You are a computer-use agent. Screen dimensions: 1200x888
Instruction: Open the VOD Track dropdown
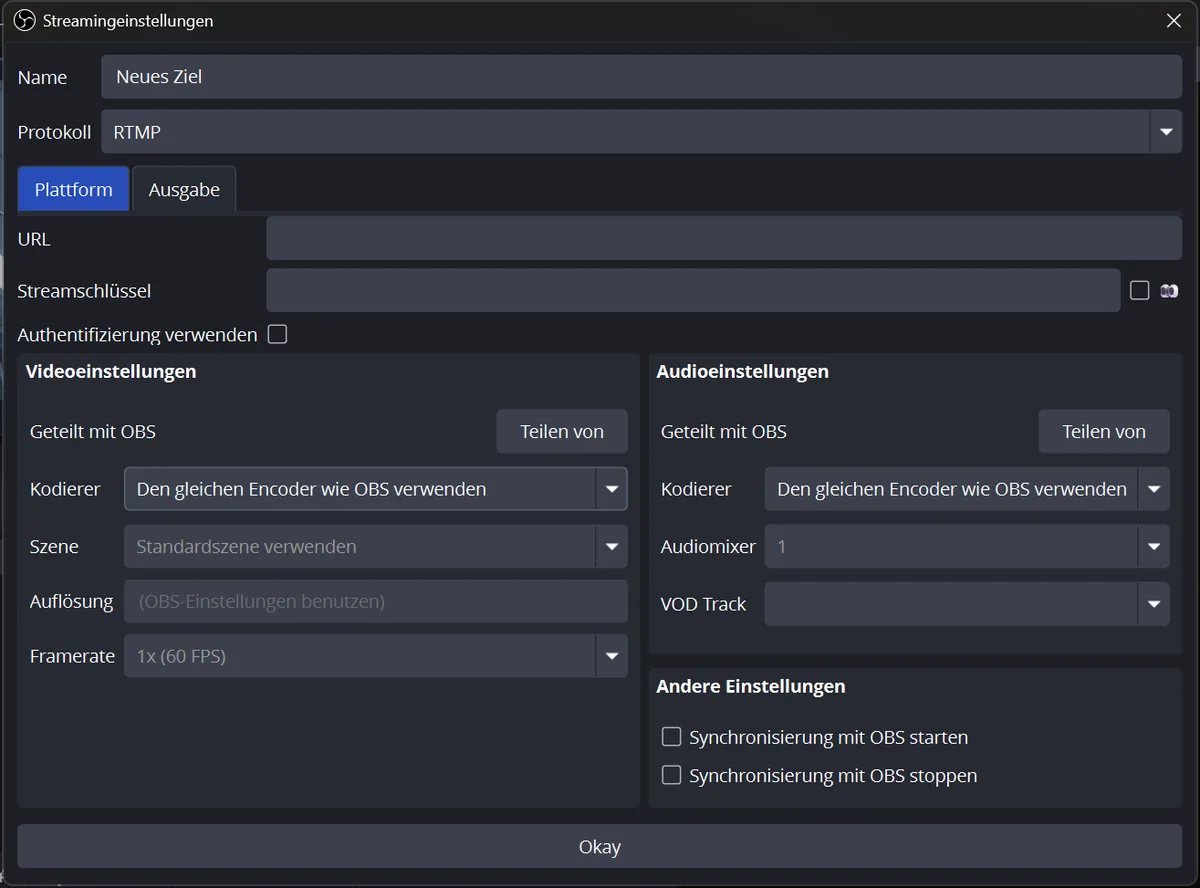click(x=967, y=604)
